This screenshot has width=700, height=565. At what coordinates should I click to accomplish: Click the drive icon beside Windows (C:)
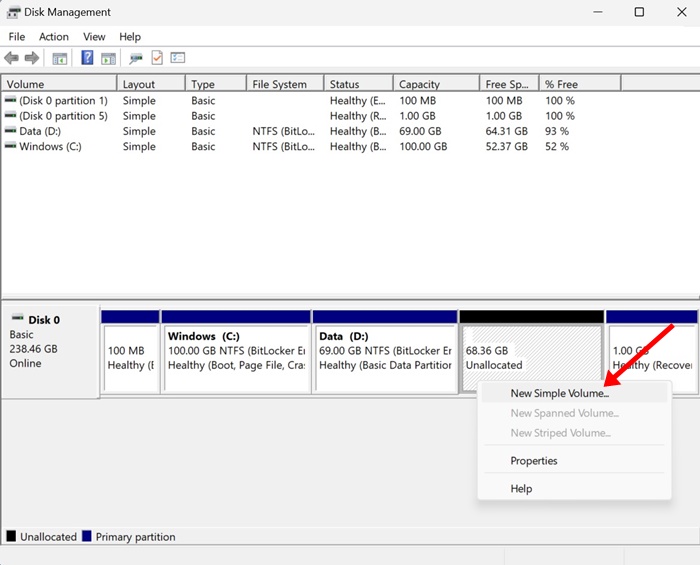coord(10,146)
